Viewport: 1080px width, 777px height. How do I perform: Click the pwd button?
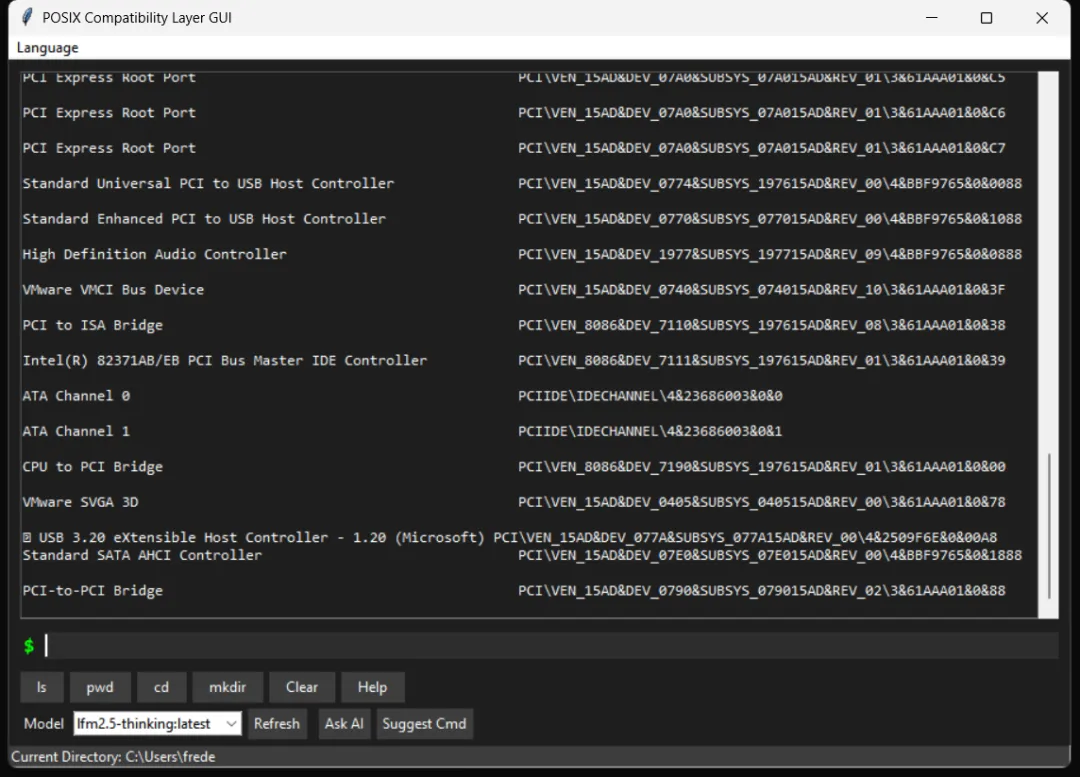(100, 687)
